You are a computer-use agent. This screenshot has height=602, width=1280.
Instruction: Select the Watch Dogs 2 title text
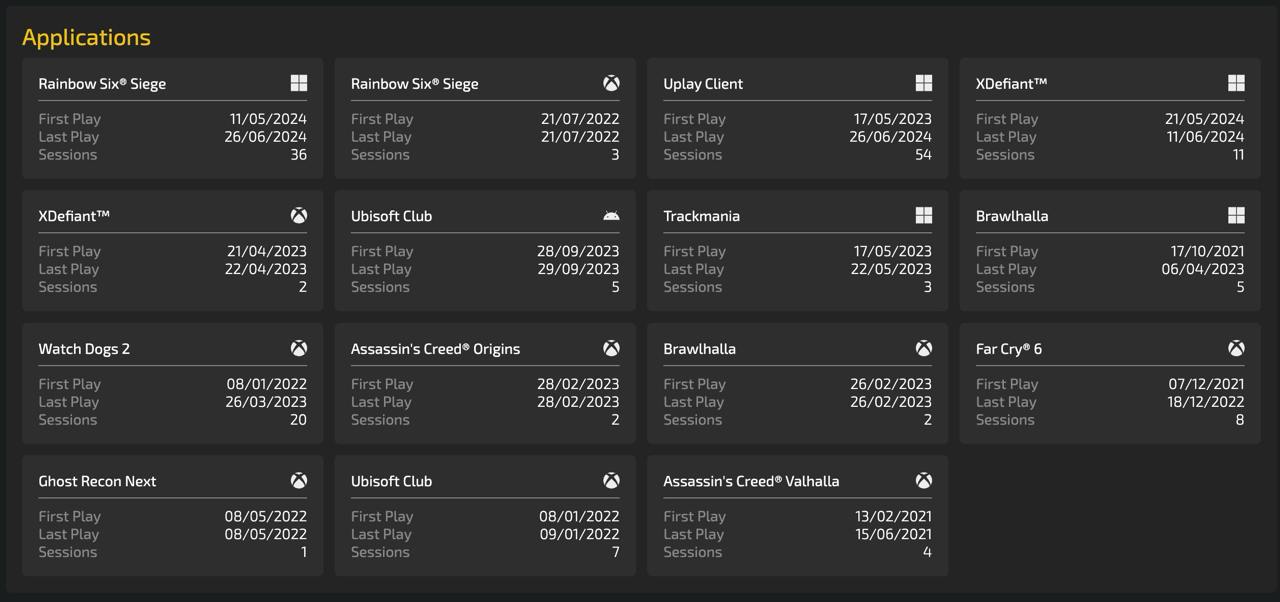coord(84,349)
